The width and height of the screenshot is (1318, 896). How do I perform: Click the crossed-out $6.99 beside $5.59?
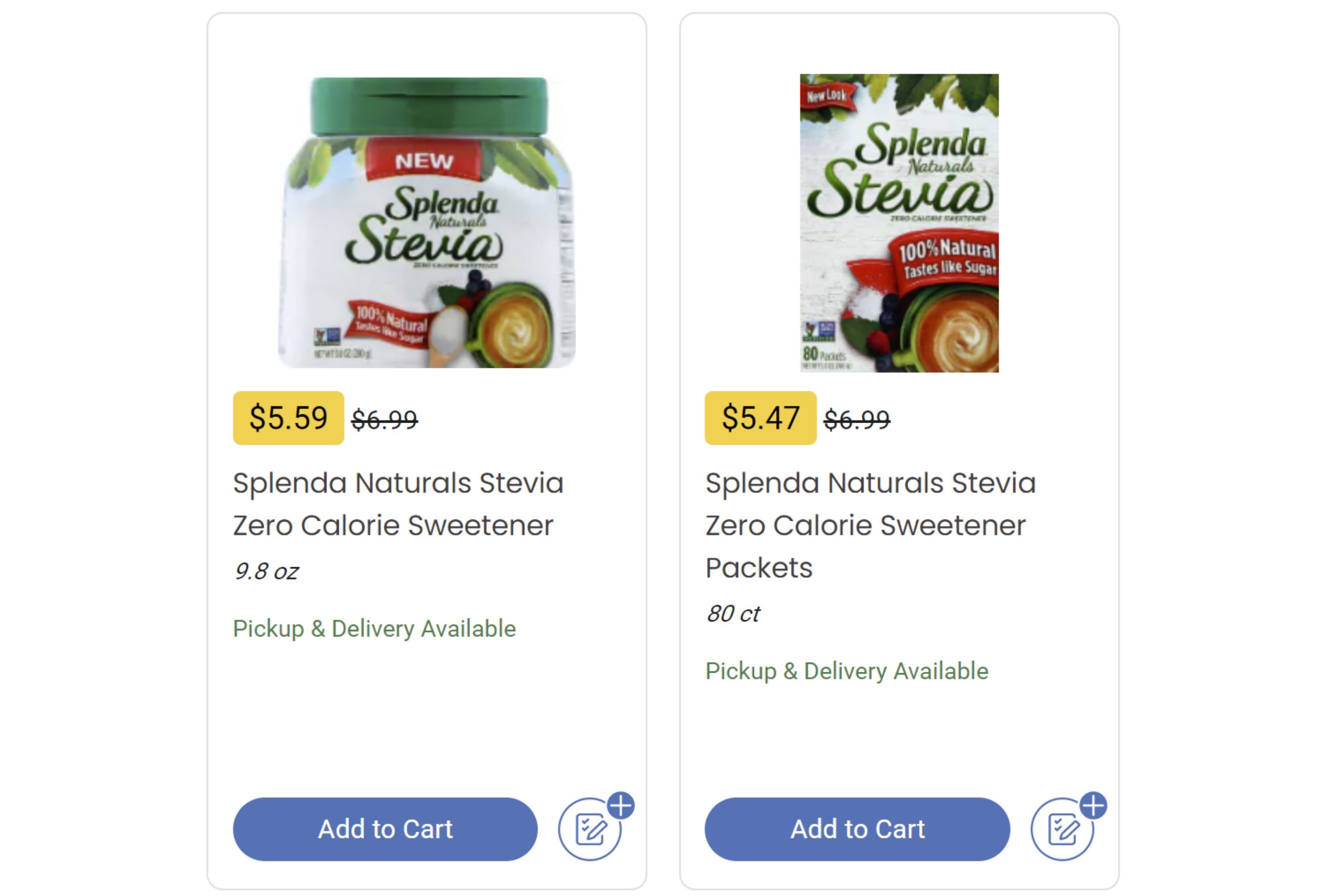384,419
